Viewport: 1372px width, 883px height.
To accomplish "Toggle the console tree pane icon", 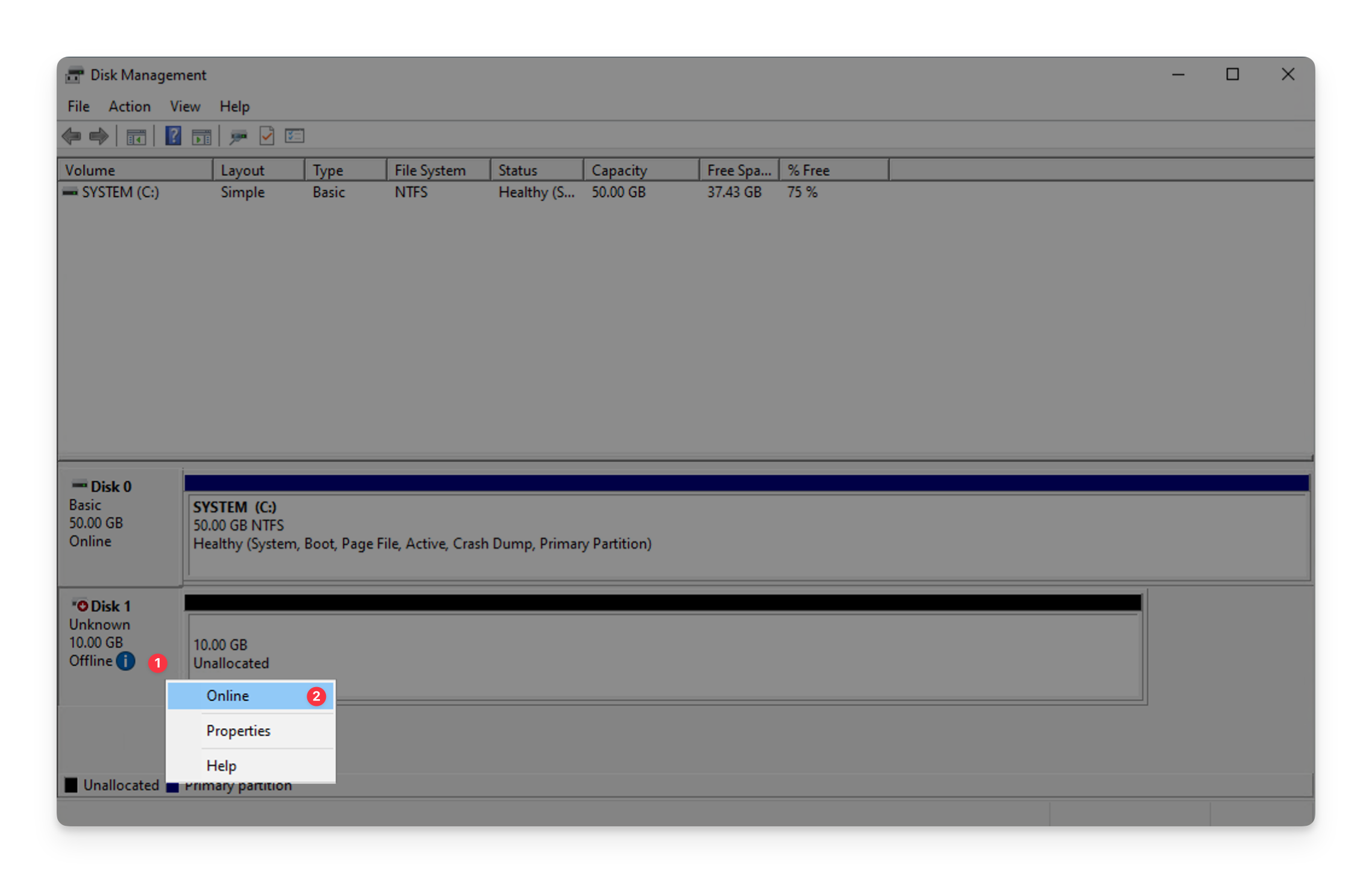I will coord(136,136).
